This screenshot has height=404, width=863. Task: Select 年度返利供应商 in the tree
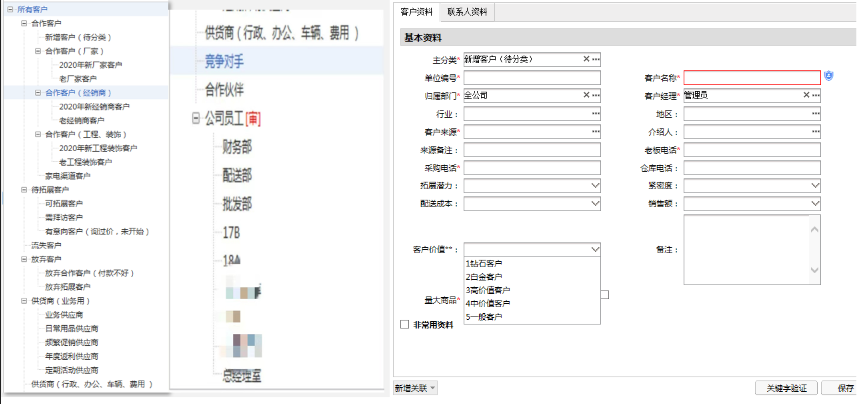72,356
